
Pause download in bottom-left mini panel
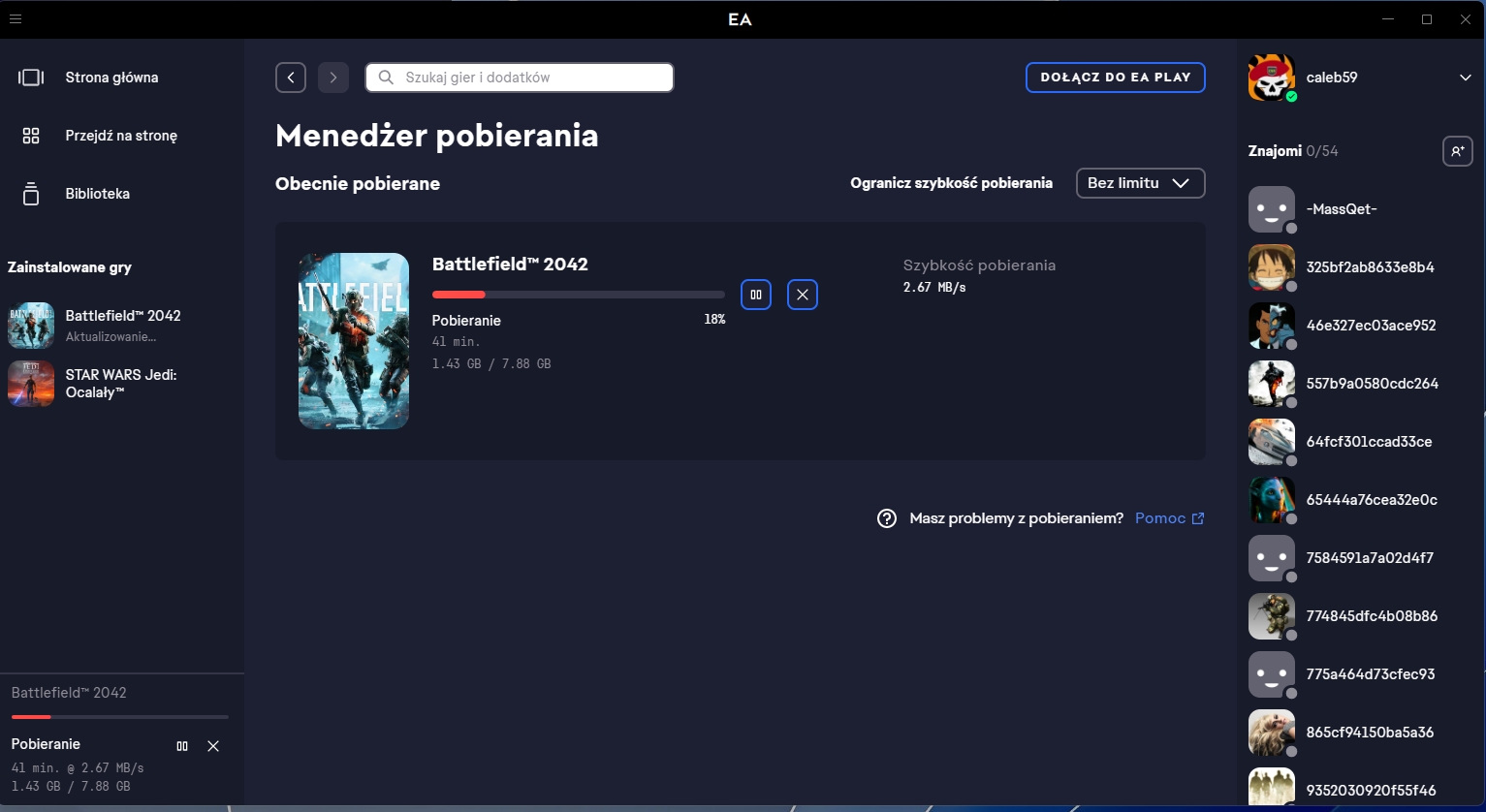tap(182, 746)
